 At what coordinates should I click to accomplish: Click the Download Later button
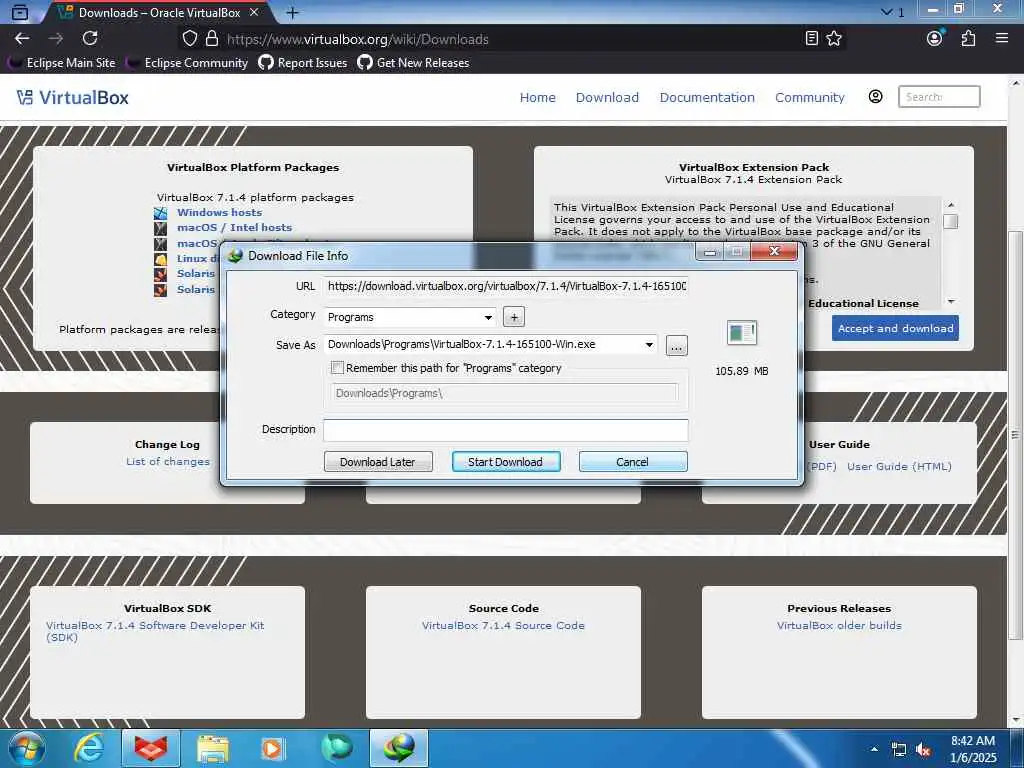point(378,462)
